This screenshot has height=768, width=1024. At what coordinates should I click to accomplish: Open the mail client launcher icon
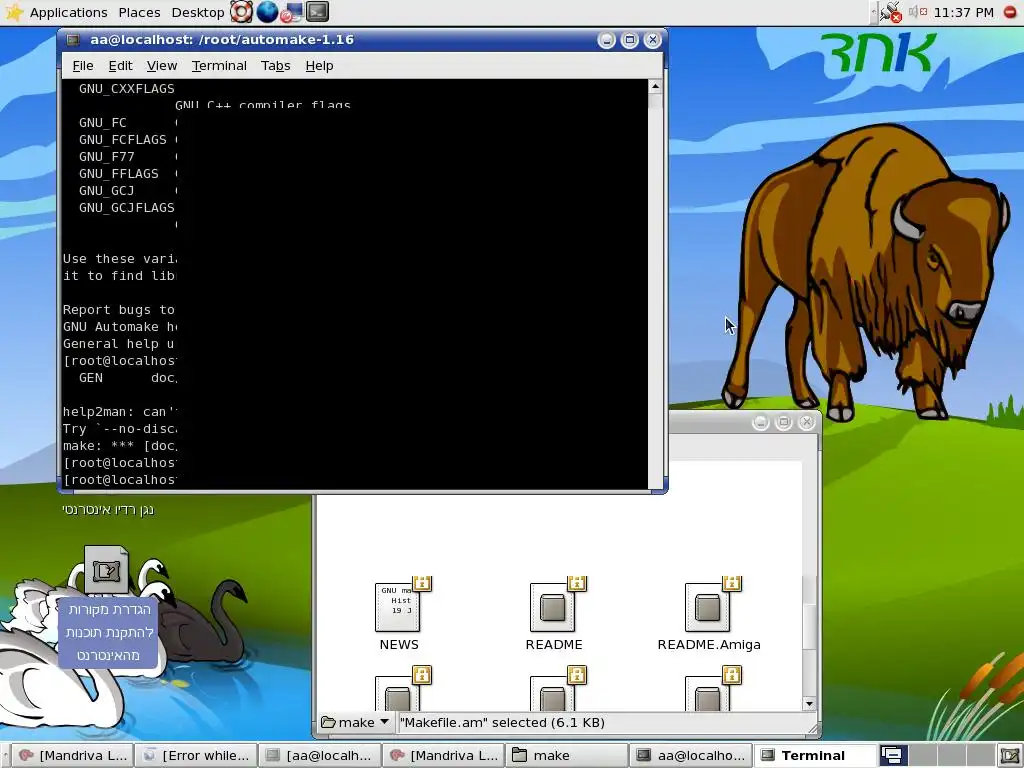(x=292, y=12)
